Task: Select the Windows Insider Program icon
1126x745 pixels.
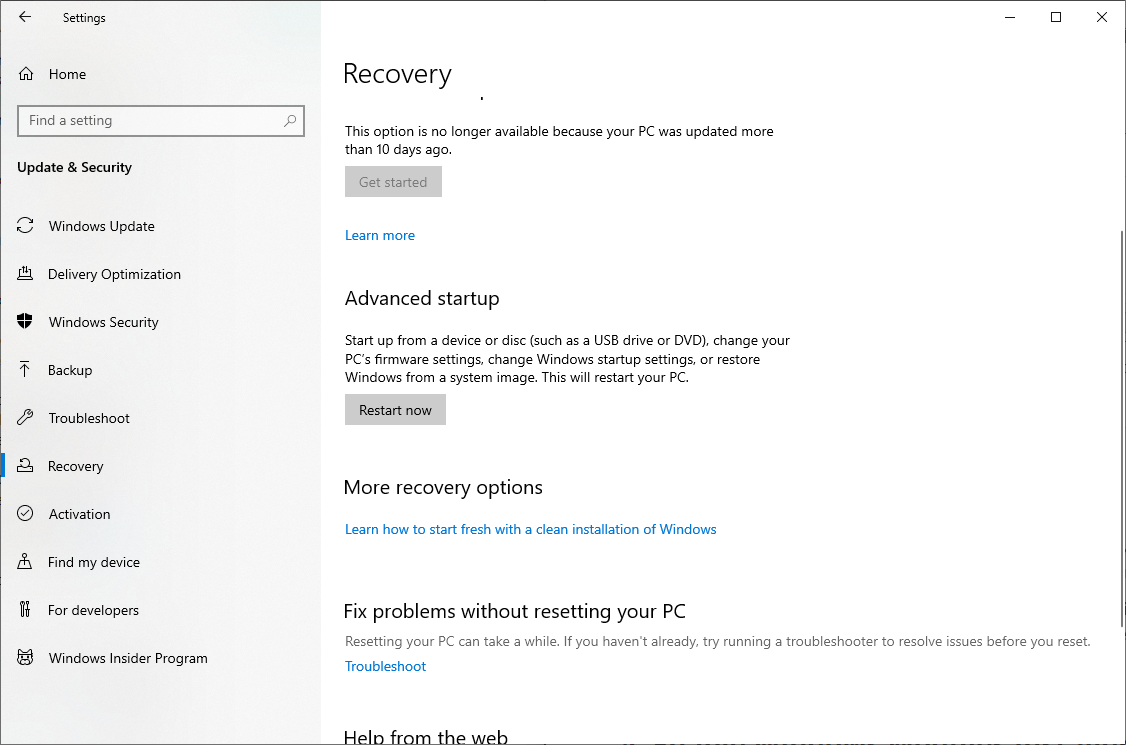Action: pyautogui.click(x=25, y=658)
